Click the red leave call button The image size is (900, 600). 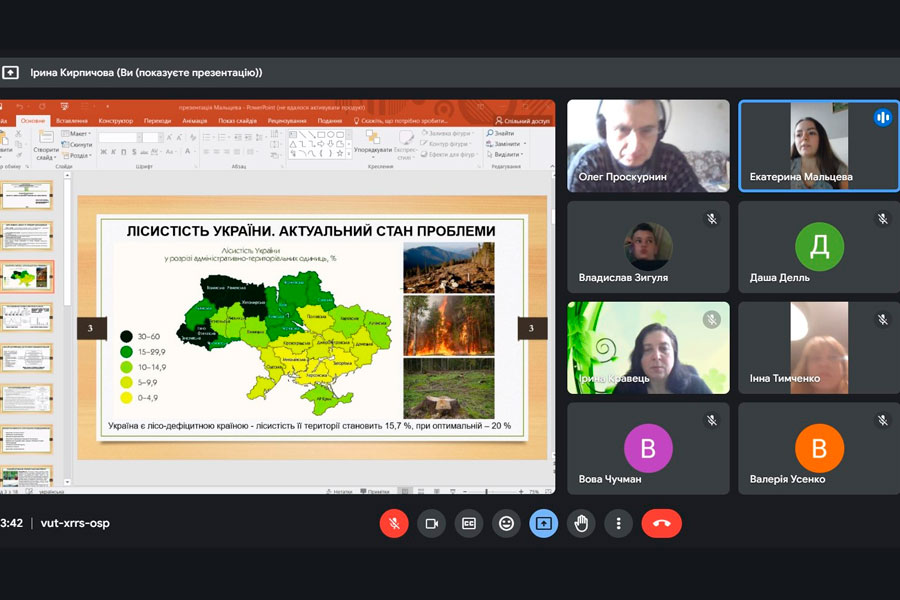tap(661, 524)
